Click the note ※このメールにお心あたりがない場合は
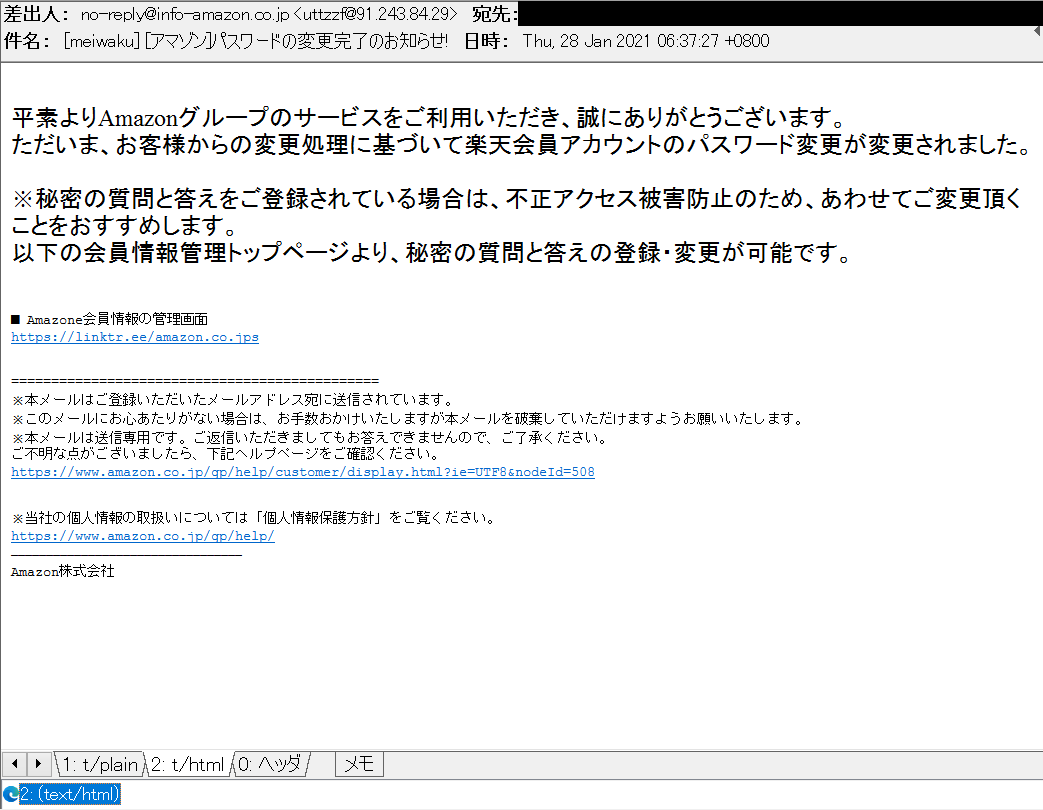1043x810 pixels. (x=408, y=419)
